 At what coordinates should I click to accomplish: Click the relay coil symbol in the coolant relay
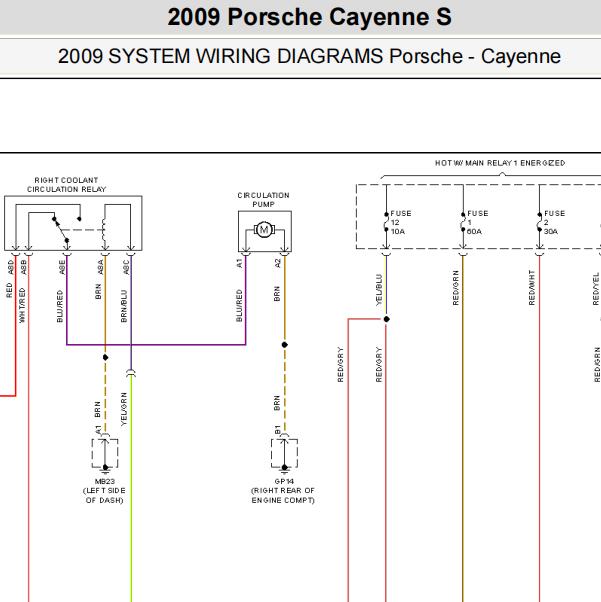point(104,230)
